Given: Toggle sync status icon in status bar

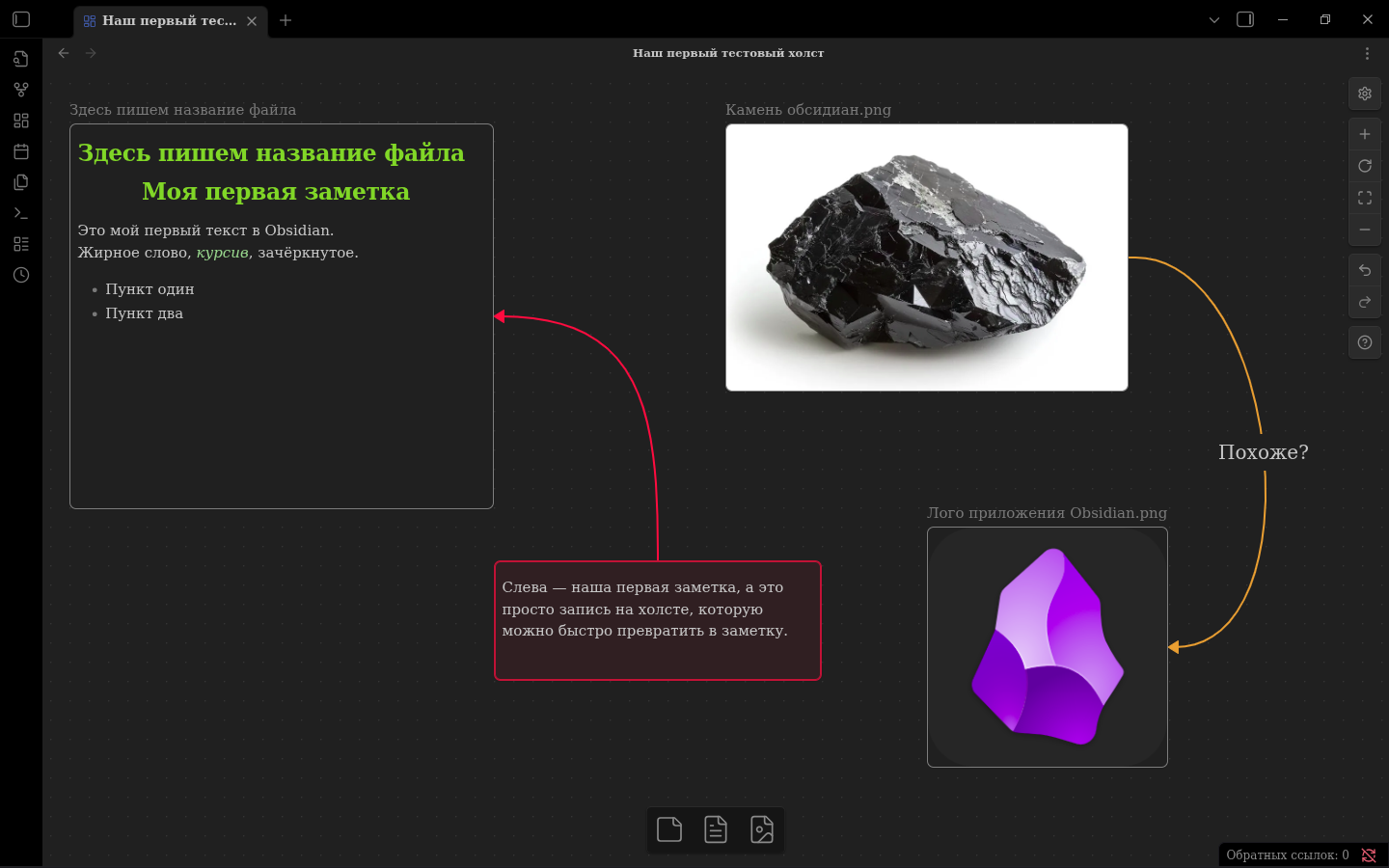Looking at the screenshot, I should 1369,855.
